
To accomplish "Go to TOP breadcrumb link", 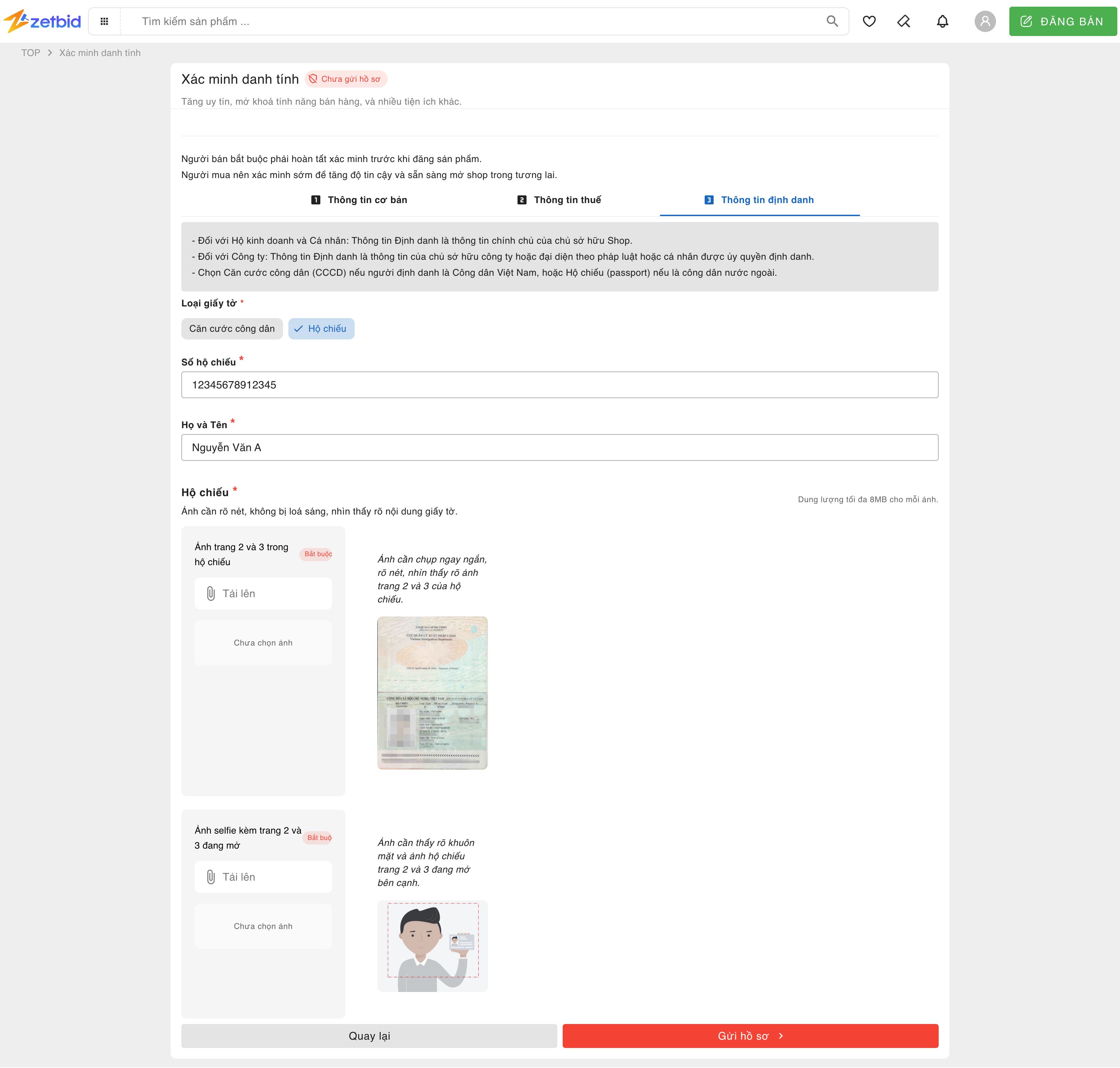I will pyautogui.click(x=31, y=53).
